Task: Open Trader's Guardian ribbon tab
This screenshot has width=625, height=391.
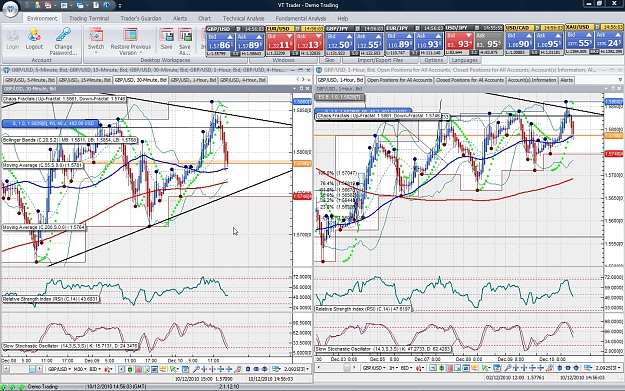Action: tap(141, 18)
